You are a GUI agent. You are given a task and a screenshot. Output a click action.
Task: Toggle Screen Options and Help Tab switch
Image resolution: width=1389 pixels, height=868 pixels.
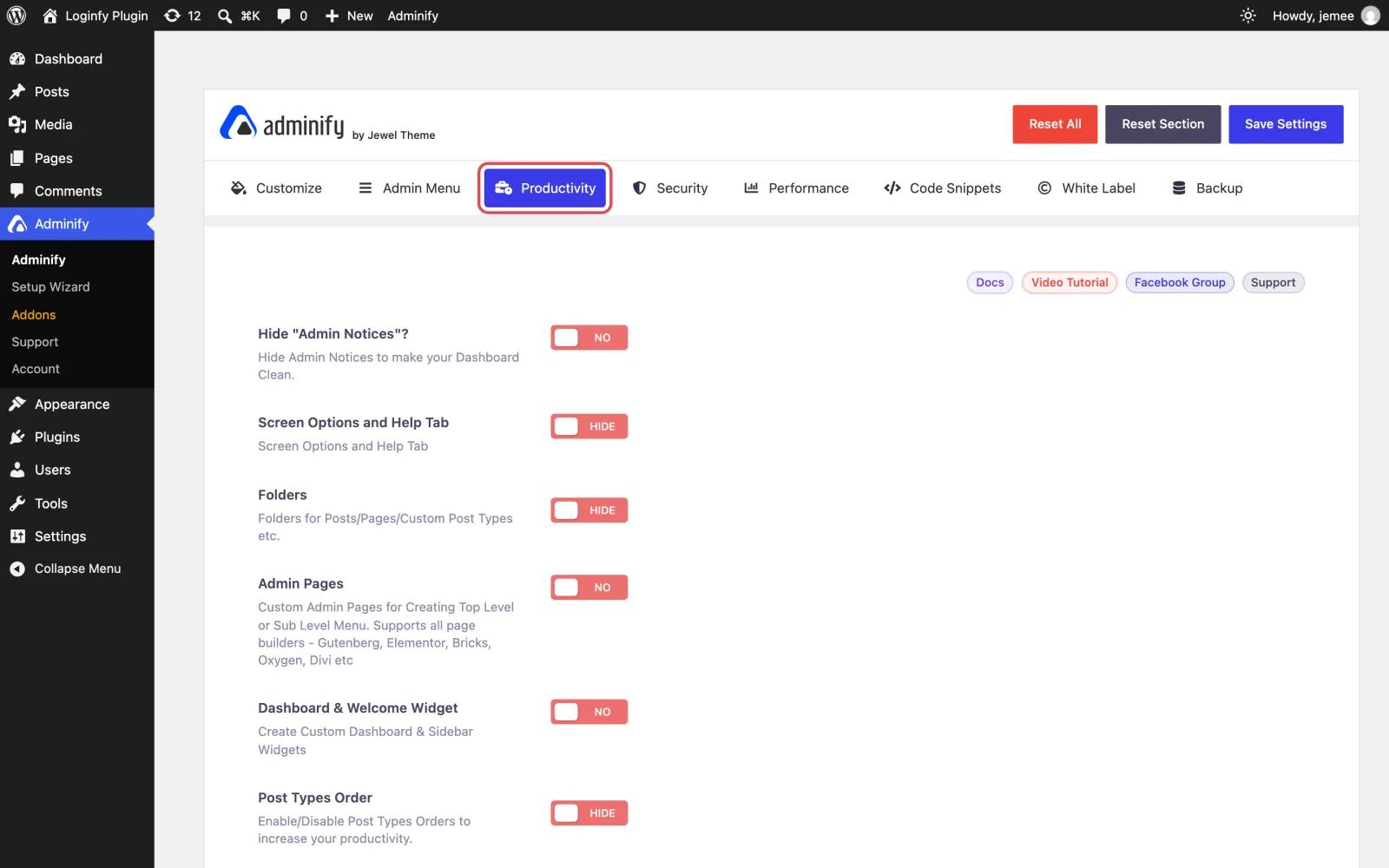click(x=589, y=426)
